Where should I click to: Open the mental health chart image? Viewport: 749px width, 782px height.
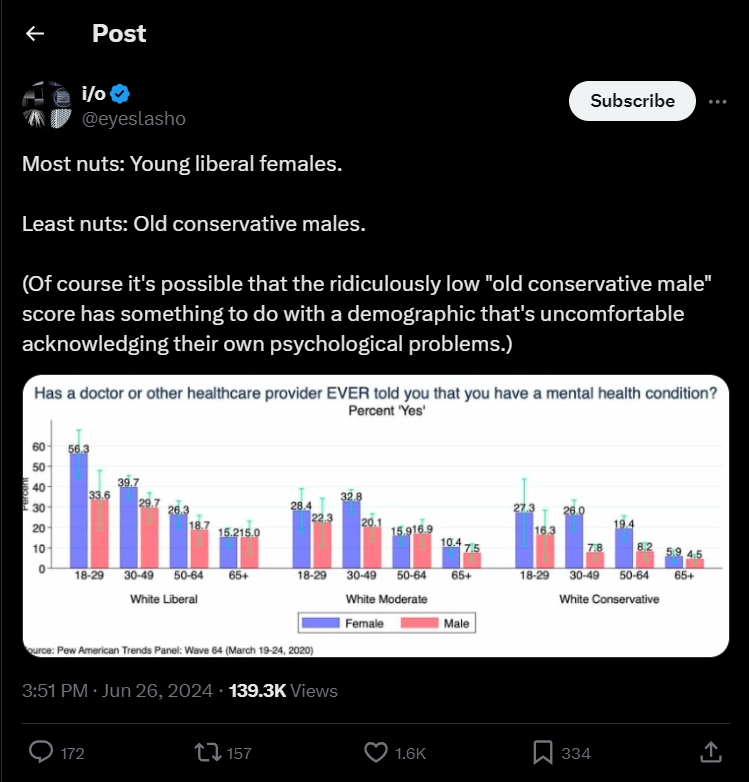(375, 515)
